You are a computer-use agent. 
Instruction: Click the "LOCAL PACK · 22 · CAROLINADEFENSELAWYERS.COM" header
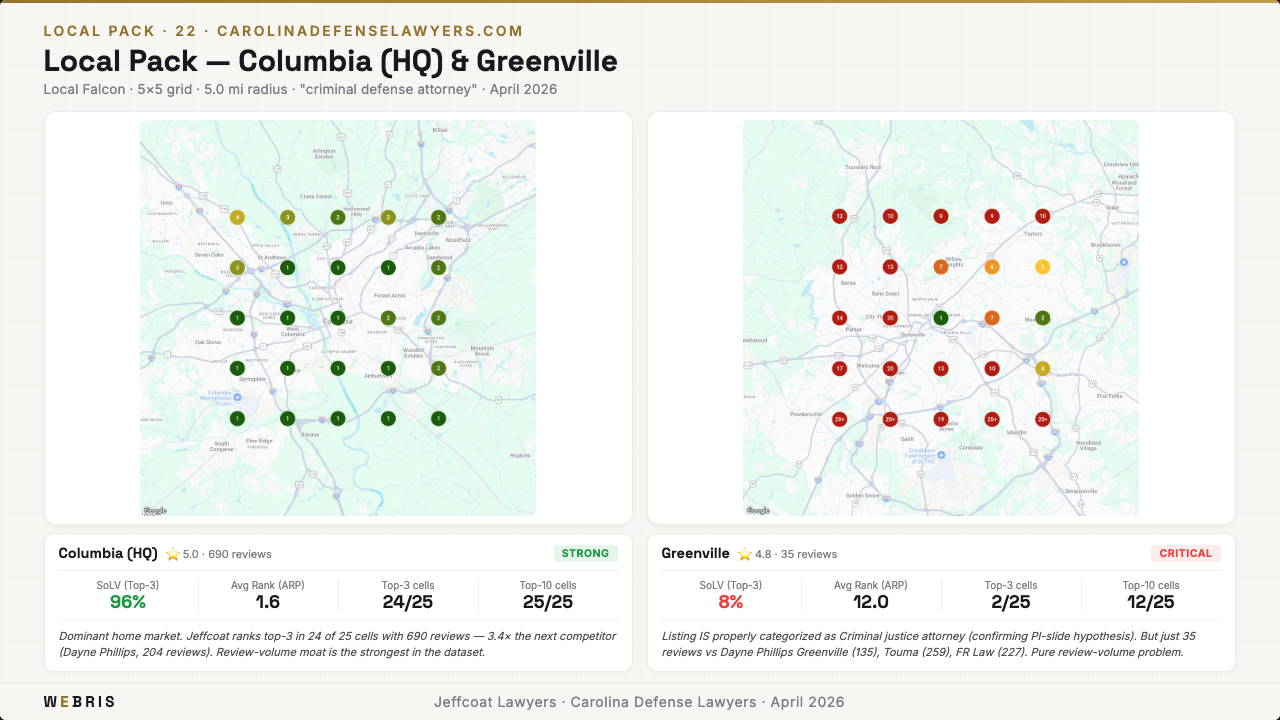point(283,32)
